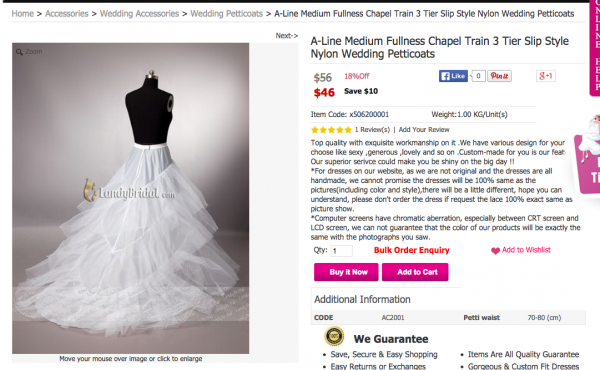This screenshot has width=600, height=370.
Task: Click the Zoom magnifier icon on product image
Action: point(19,52)
